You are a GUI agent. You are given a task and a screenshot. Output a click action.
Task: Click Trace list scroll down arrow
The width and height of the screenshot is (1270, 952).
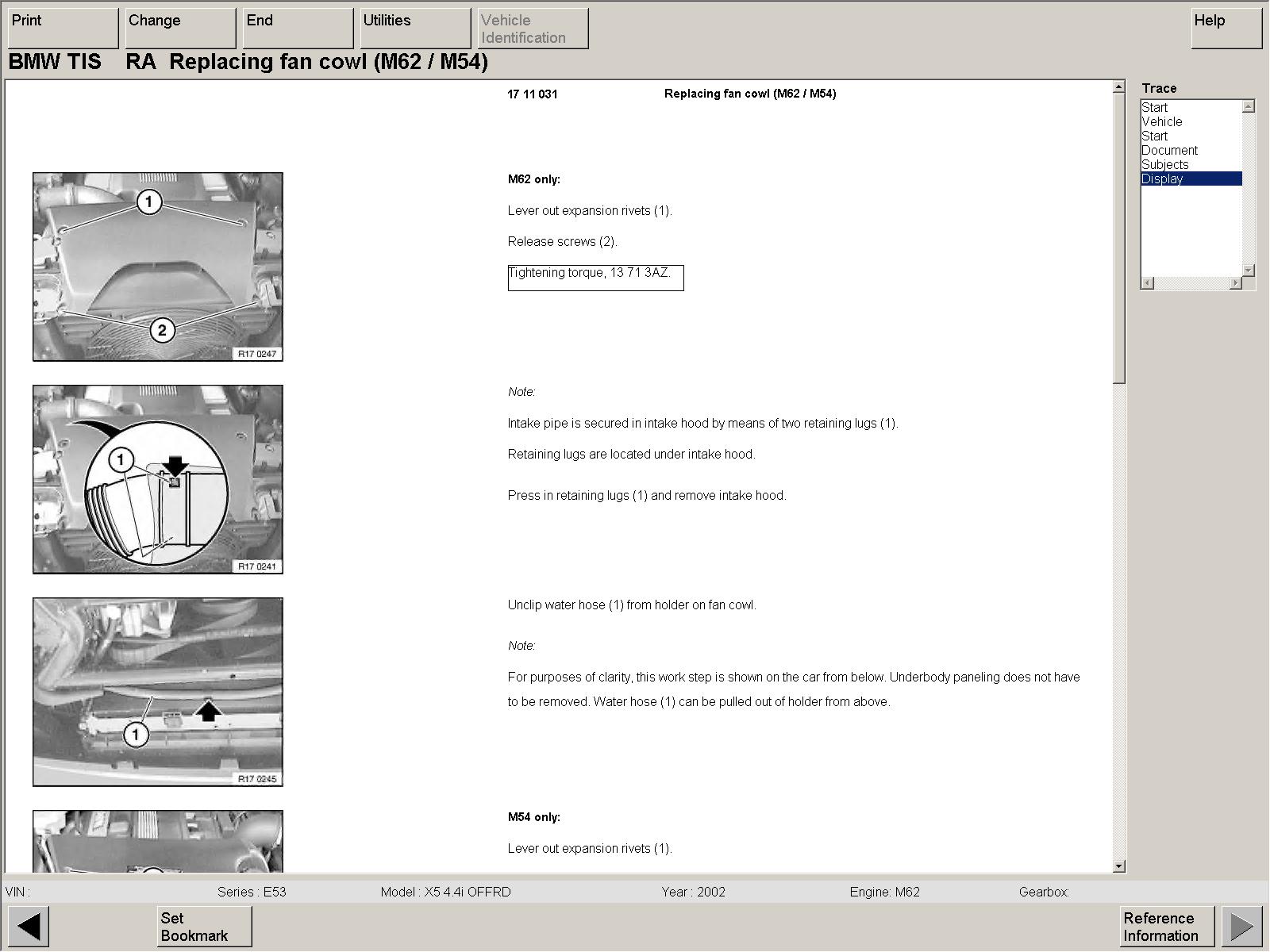pyautogui.click(x=1249, y=271)
